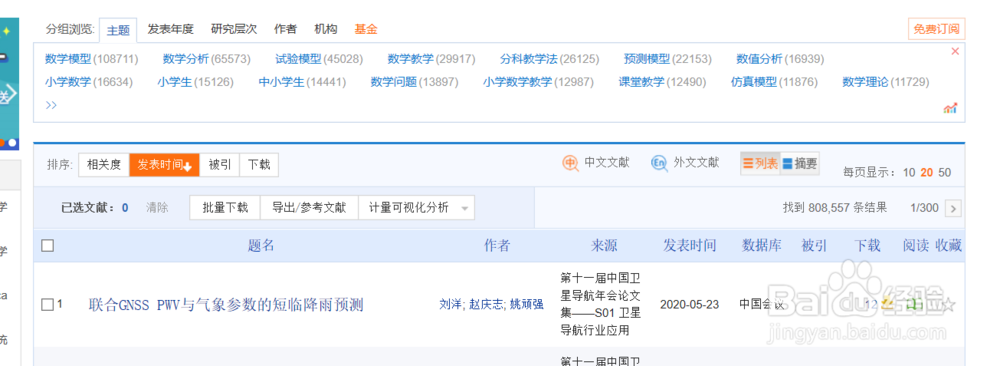Favorite the first result with the star
The image size is (1000, 366).
click(x=949, y=305)
